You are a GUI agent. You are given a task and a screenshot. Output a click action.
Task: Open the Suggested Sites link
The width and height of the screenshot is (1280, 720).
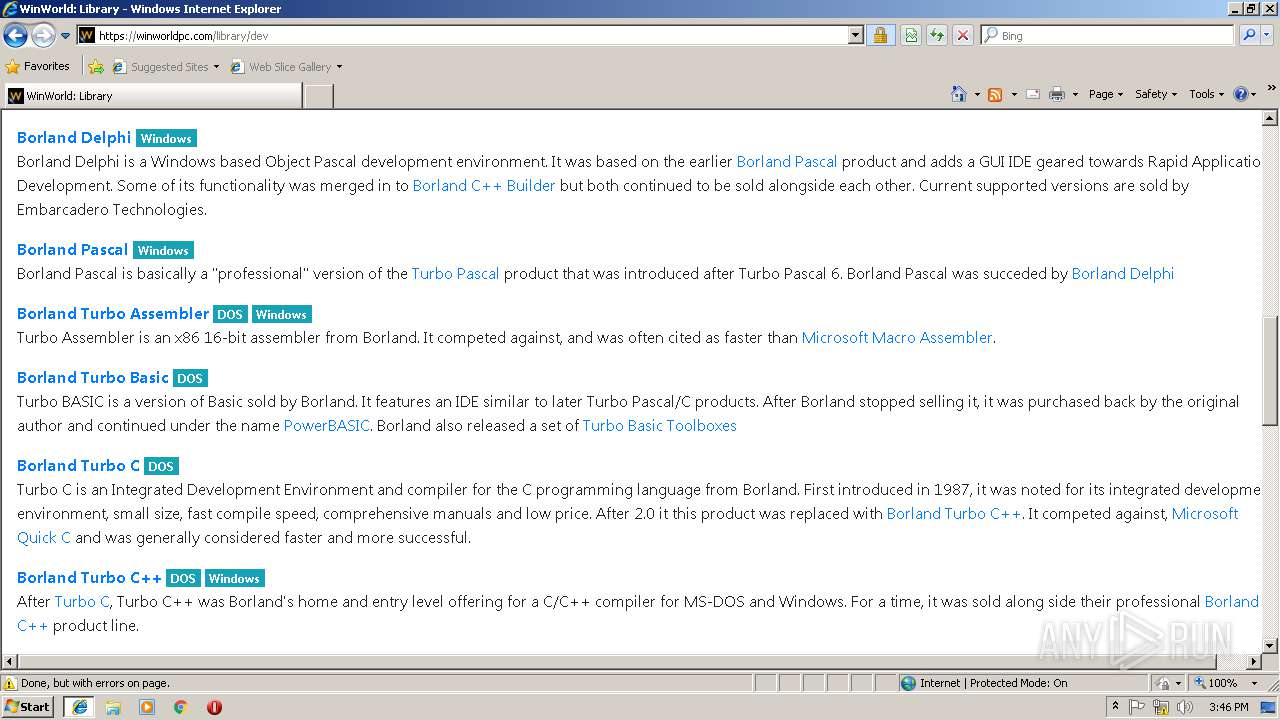pos(165,67)
